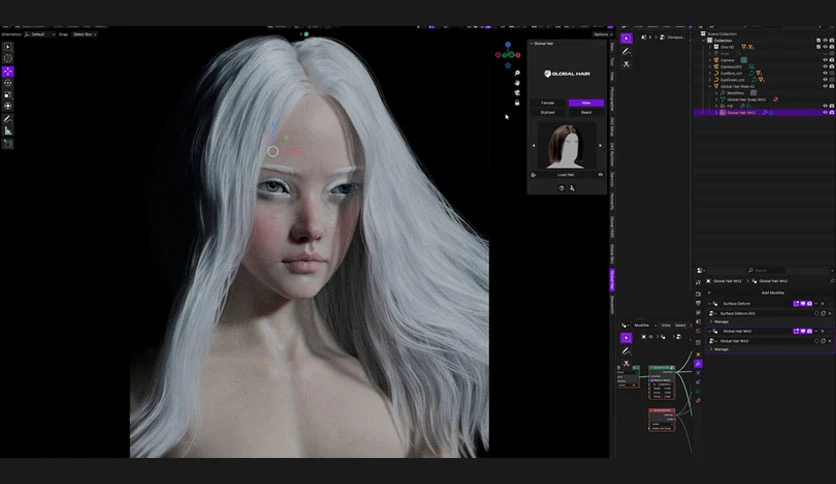
Task: Hide Camera.001 via its eye icon
Action: [x=825, y=67]
